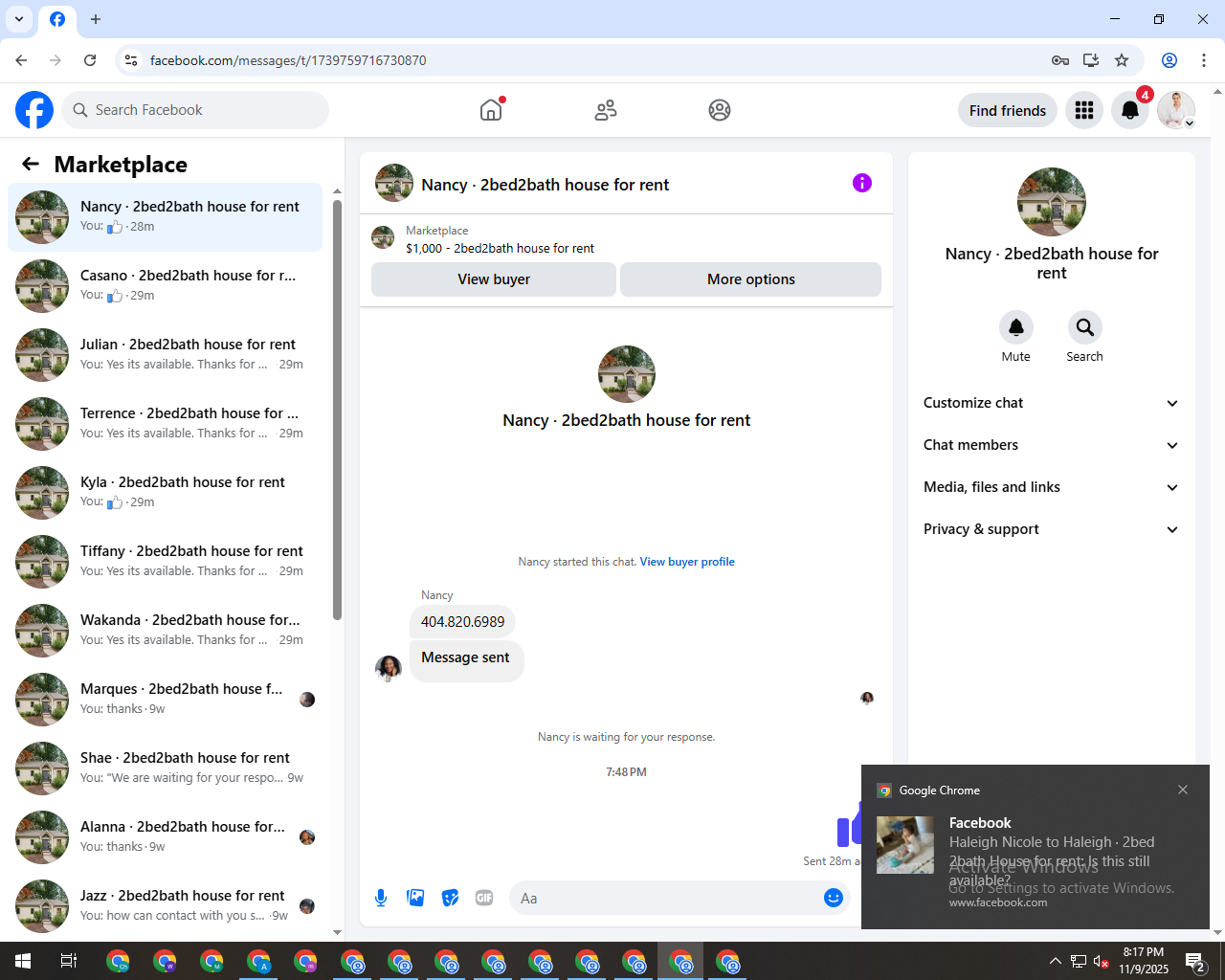Close the Google Chrome notification popup

[1183, 790]
